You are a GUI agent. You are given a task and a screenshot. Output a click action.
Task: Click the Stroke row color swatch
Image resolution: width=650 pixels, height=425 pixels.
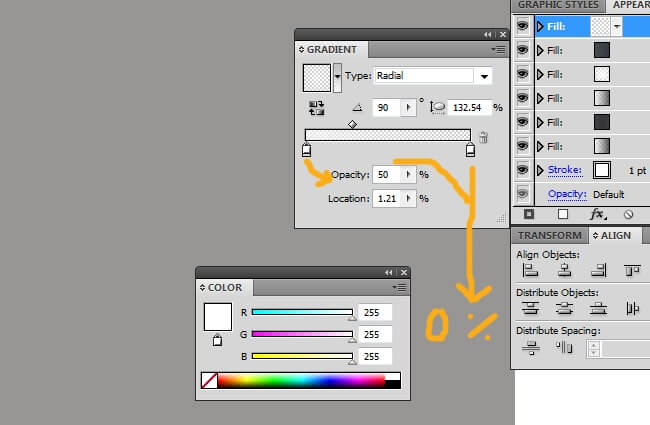point(601,170)
